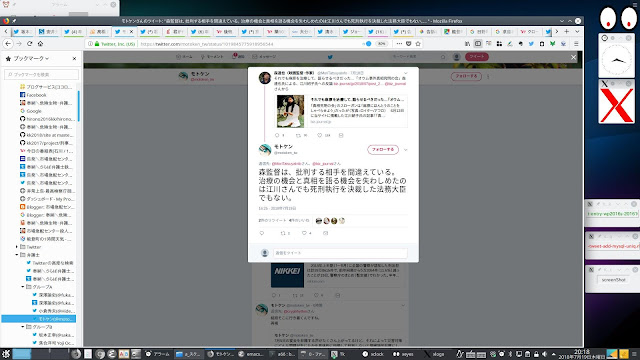This screenshot has height=360, width=640.
Task: Click the フォローする button in the tweet
Action: click(383, 150)
